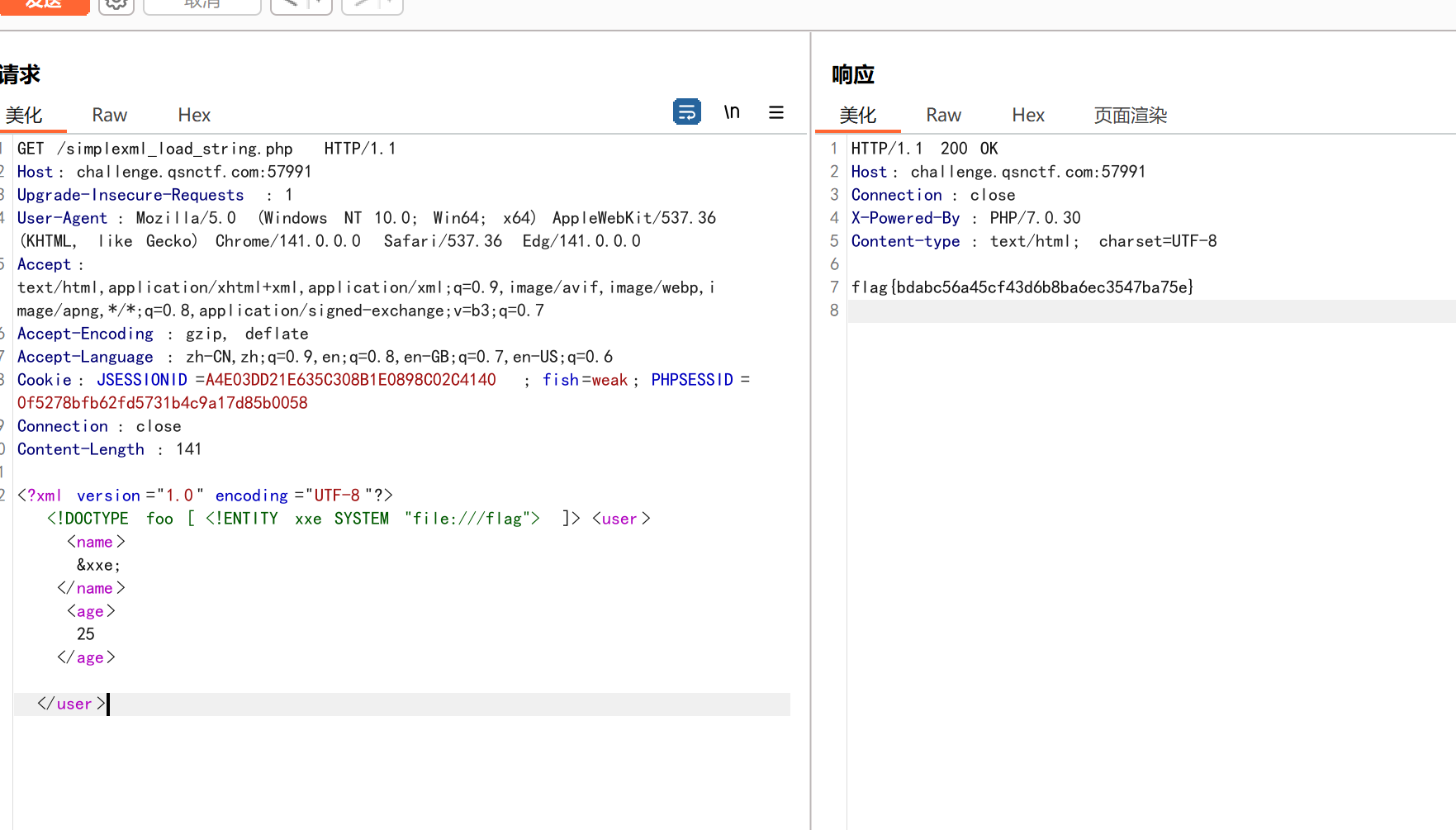
Task: Toggle the \n non-printable characters display
Action: (x=732, y=112)
